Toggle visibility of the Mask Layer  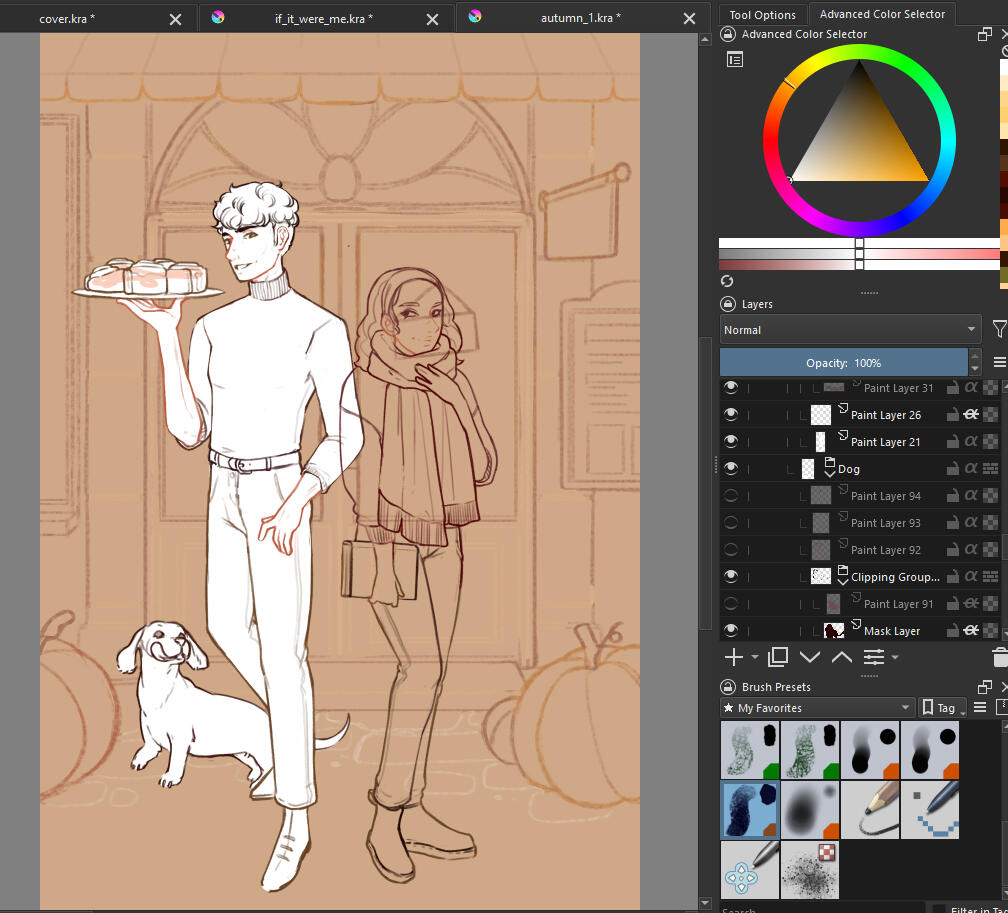(x=731, y=631)
